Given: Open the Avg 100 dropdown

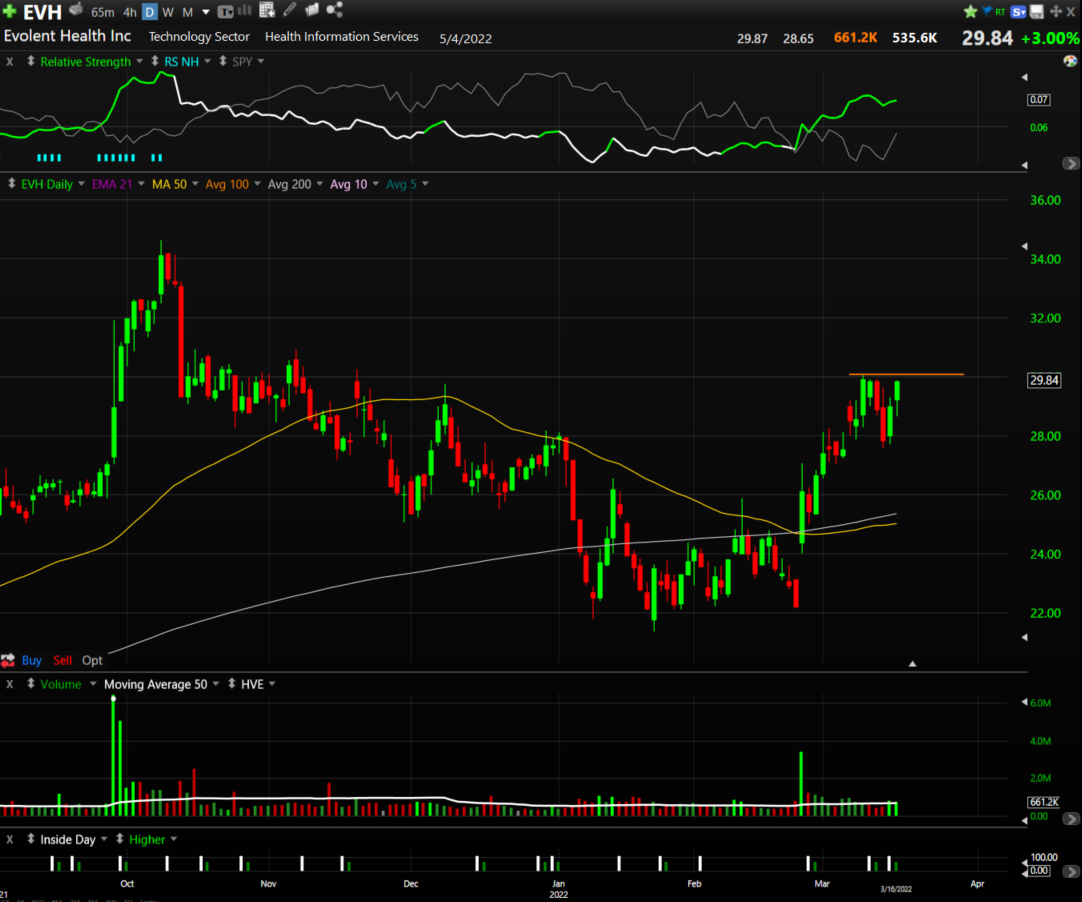Looking at the screenshot, I should (x=257, y=184).
